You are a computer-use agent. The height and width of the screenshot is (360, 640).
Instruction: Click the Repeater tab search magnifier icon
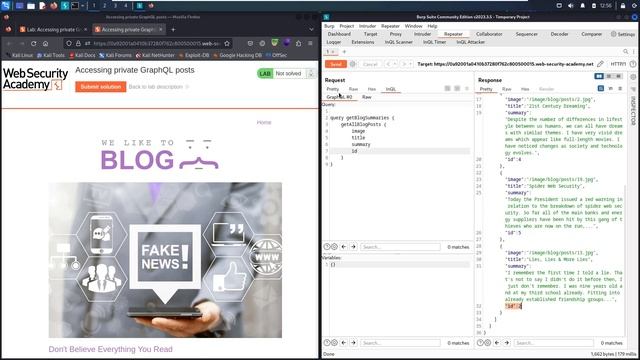coord(625,52)
